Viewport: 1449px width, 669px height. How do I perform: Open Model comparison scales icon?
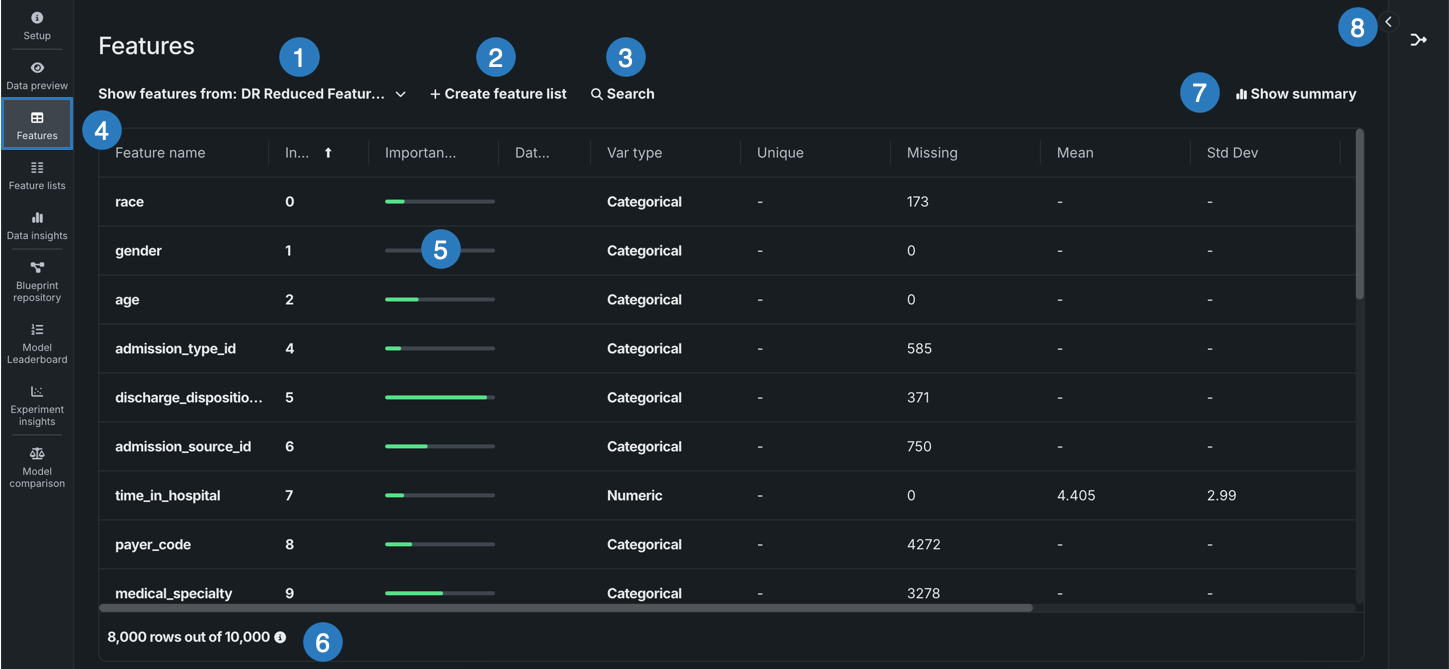[x=37, y=454]
